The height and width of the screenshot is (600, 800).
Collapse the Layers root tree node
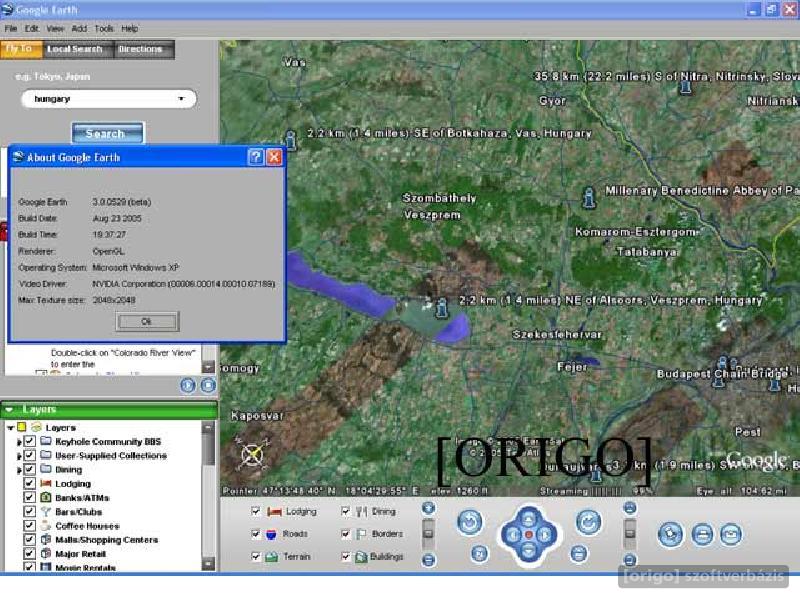(x=11, y=428)
